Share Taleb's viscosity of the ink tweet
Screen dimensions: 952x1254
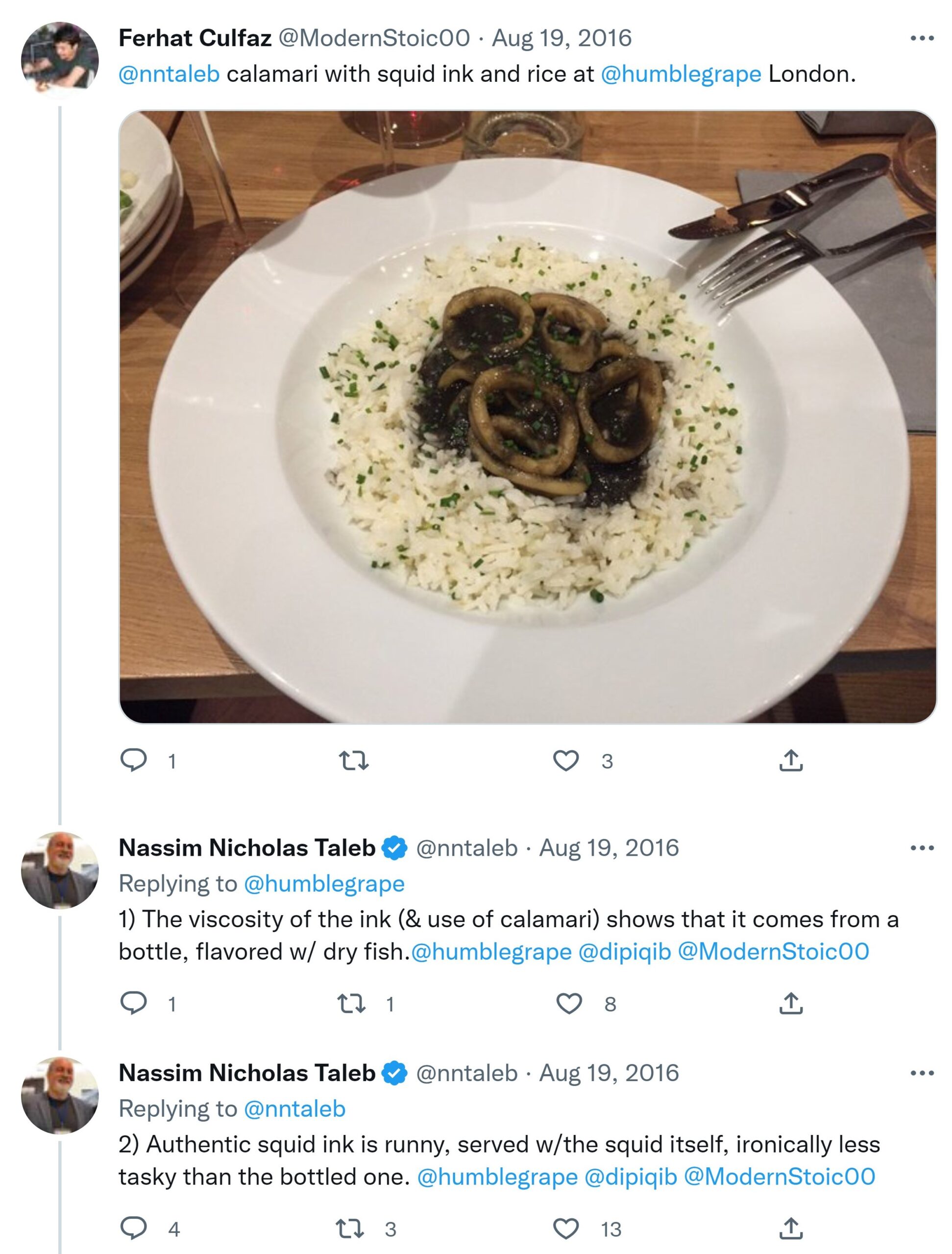pos(791,1003)
